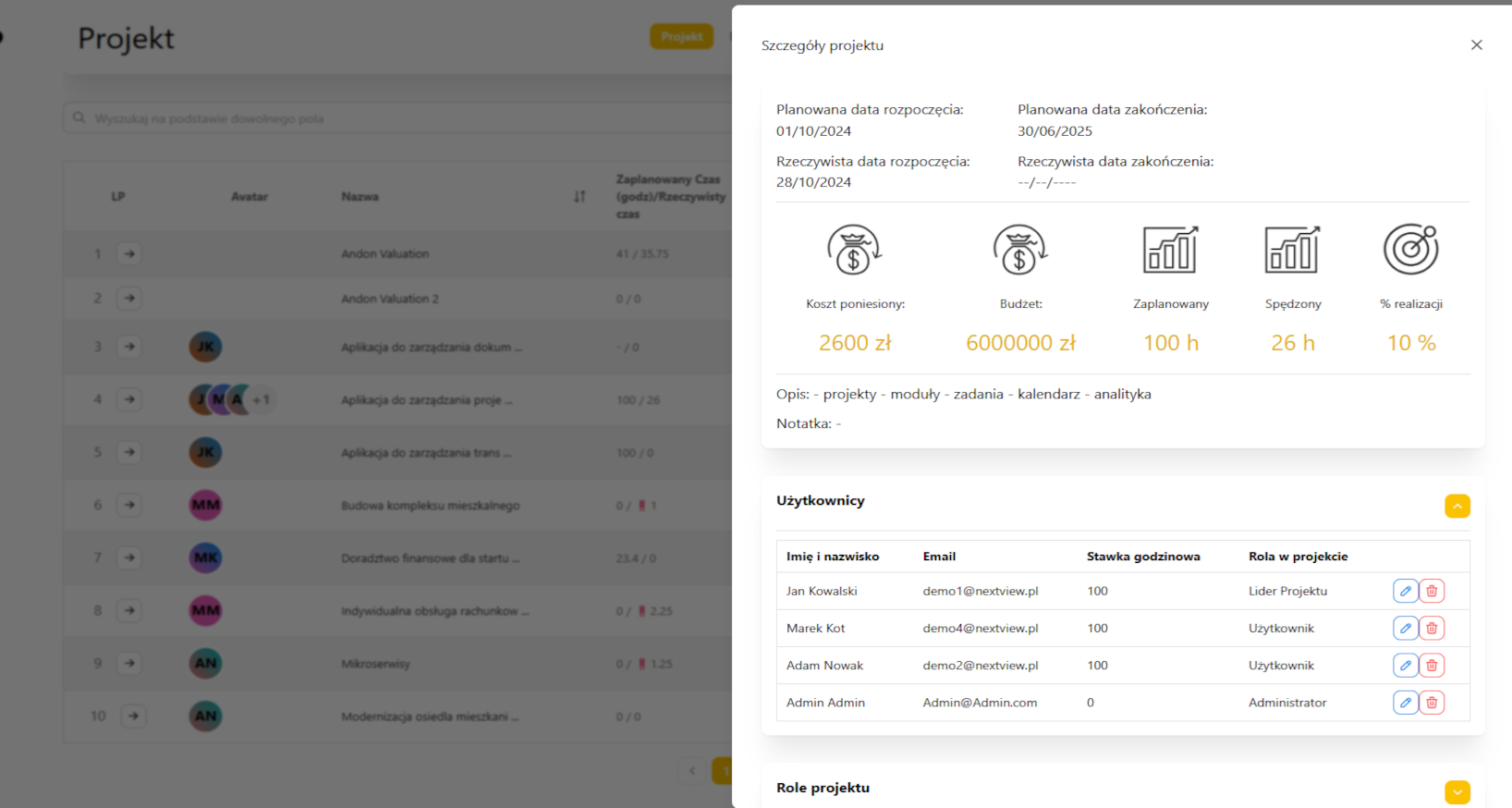Click the Imię i nazwisko column header
The height and width of the screenshot is (808, 1512).
[x=833, y=557]
